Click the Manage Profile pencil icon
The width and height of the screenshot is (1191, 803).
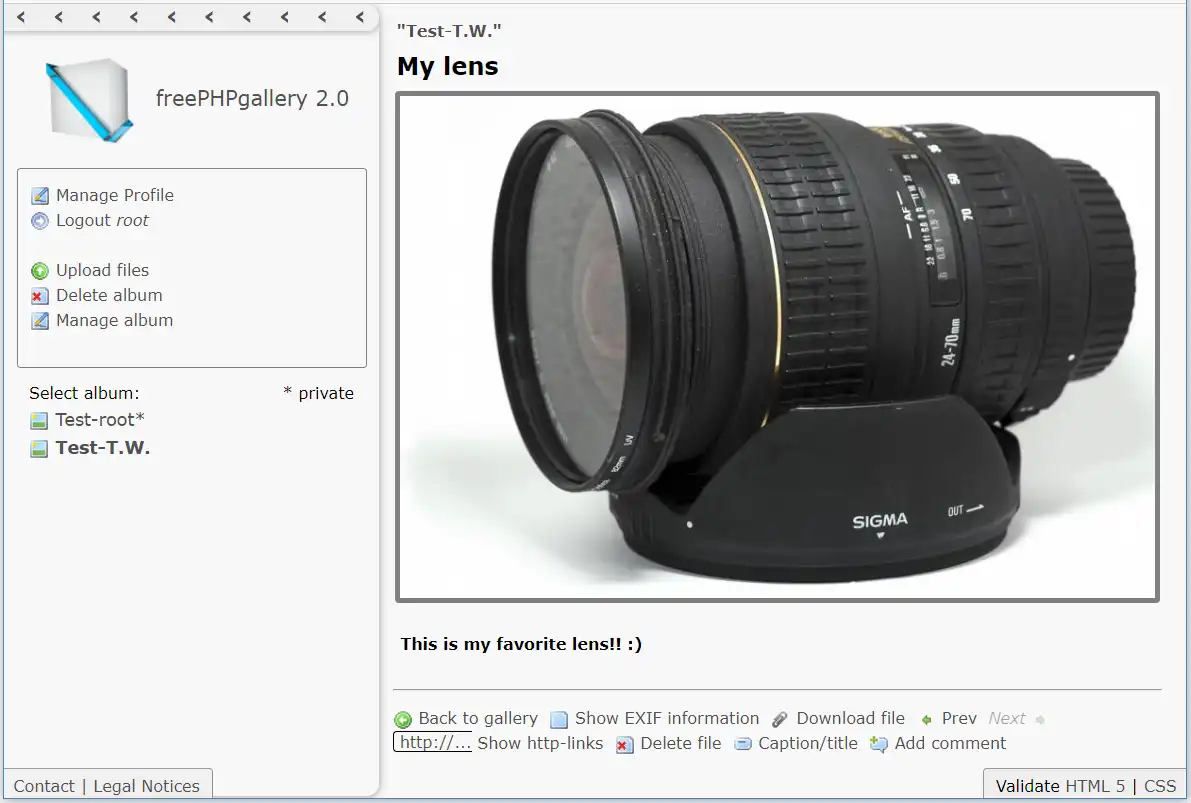[x=39, y=196]
